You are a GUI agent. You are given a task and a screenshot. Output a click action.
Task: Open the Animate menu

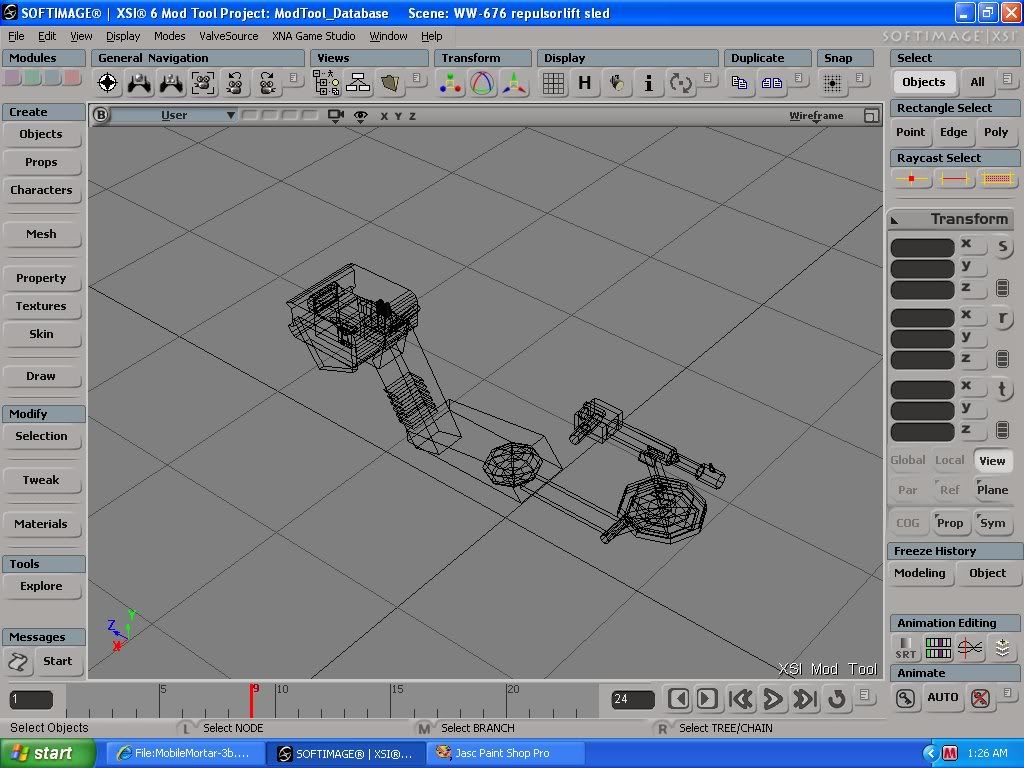tap(953, 673)
